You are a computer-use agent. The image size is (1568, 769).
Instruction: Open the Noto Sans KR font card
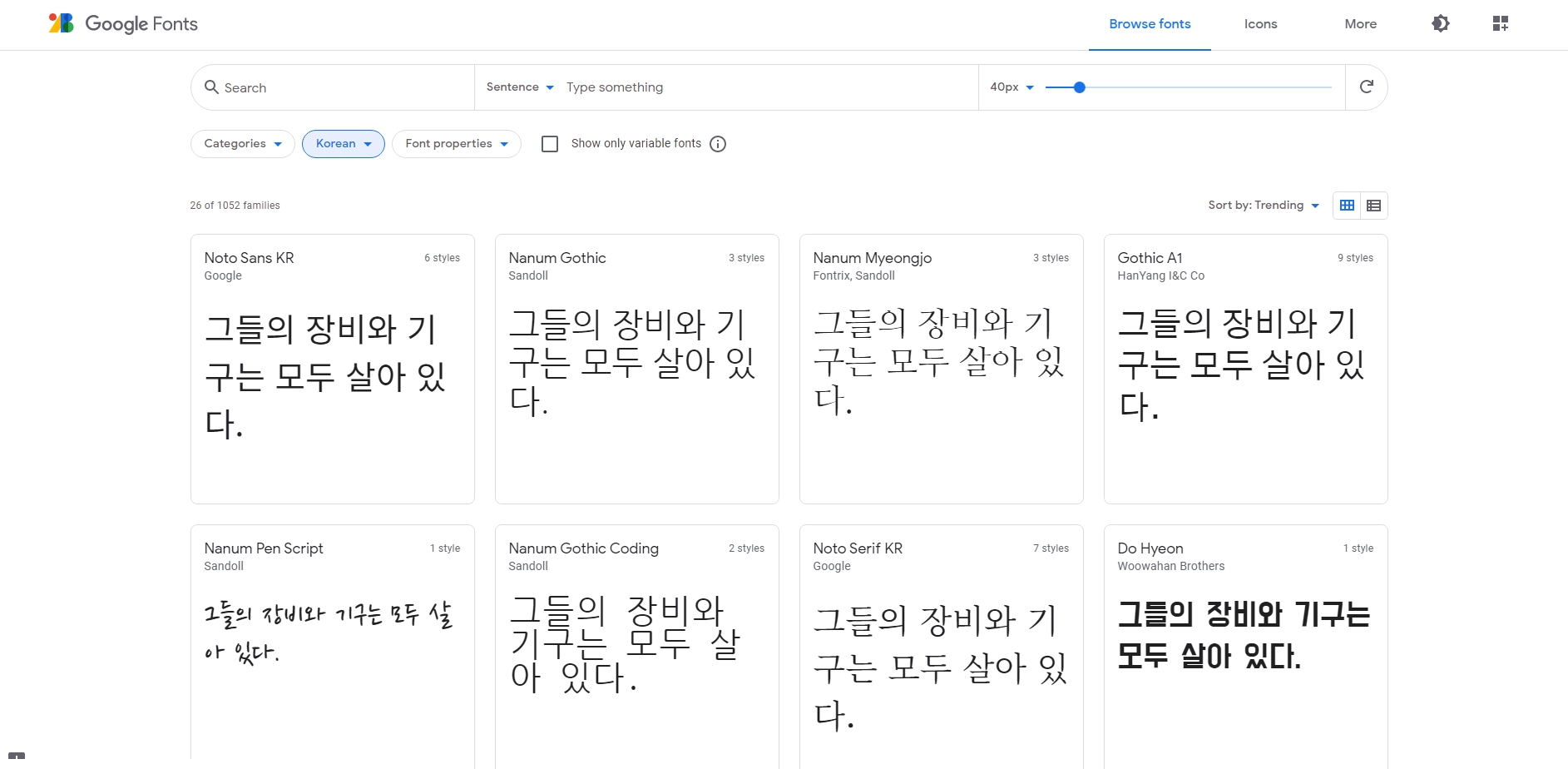pos(332,369)
